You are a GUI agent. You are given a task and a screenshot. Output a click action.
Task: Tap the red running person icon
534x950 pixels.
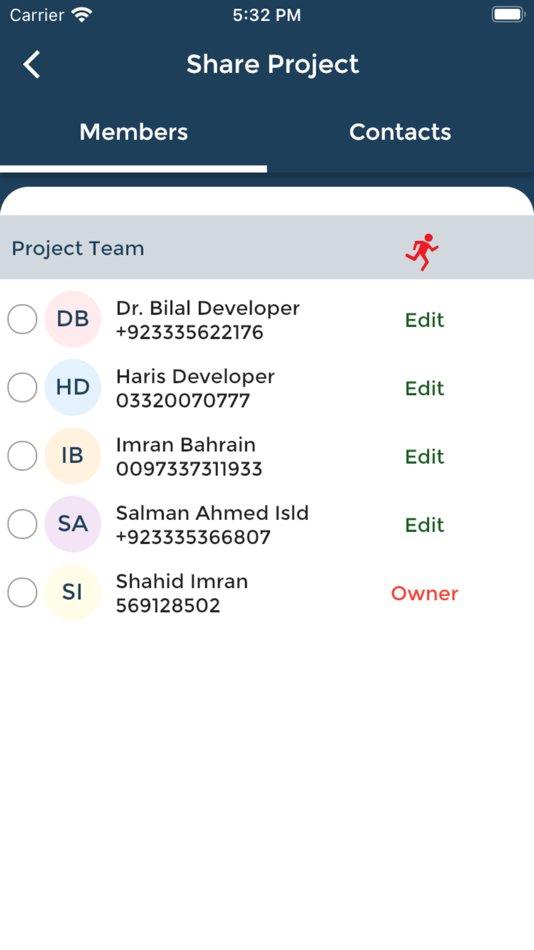(422, 251)
